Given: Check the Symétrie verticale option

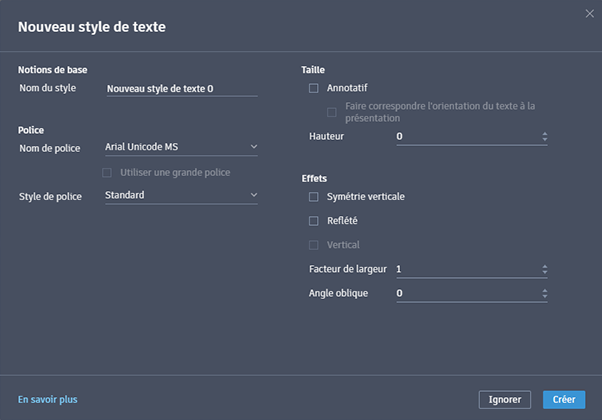Looking at the screenshot, I should click(314, 196).
